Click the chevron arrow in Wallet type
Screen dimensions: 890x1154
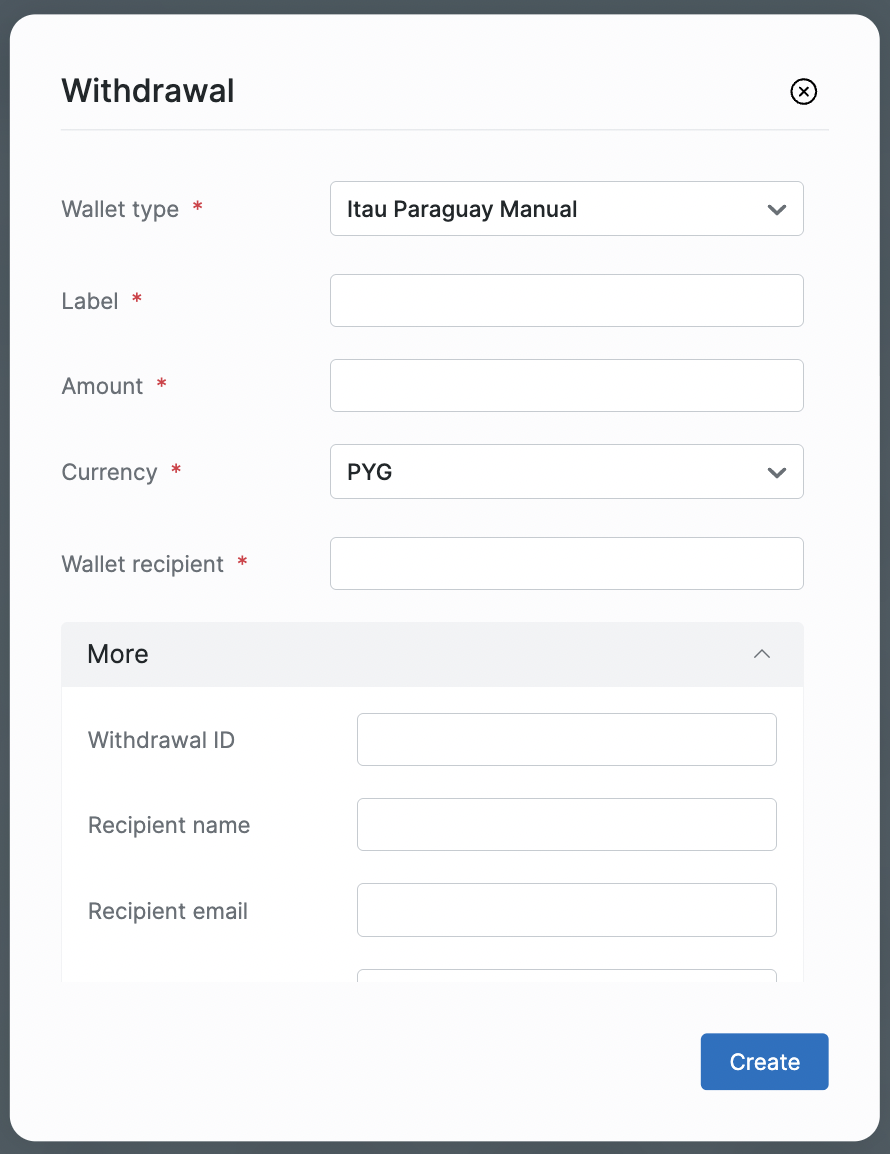tap(776, 210)
